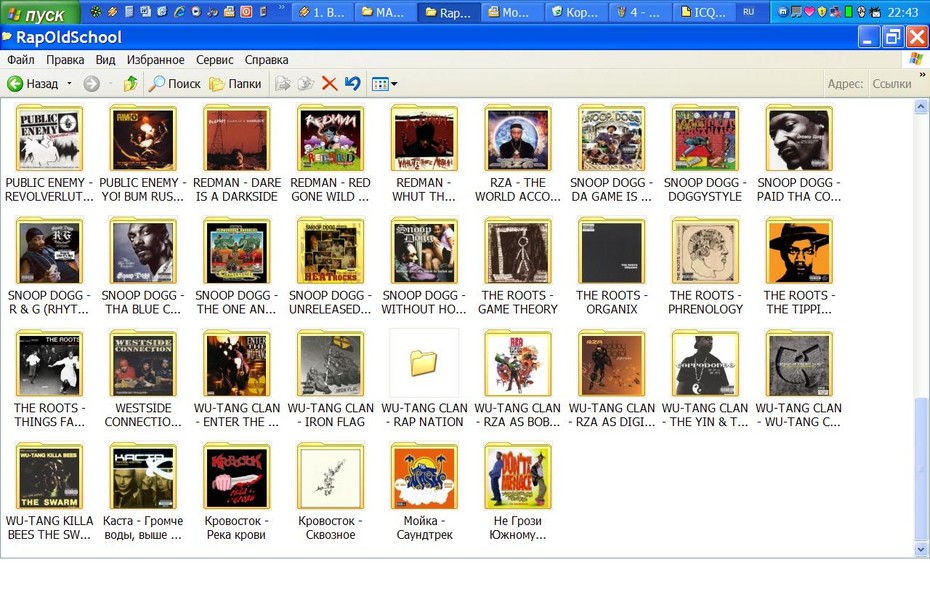This screenshot has height=605, width=930.
Task: Select REDMAN - RED GONE WILD folder
Action: coord(330,154)
